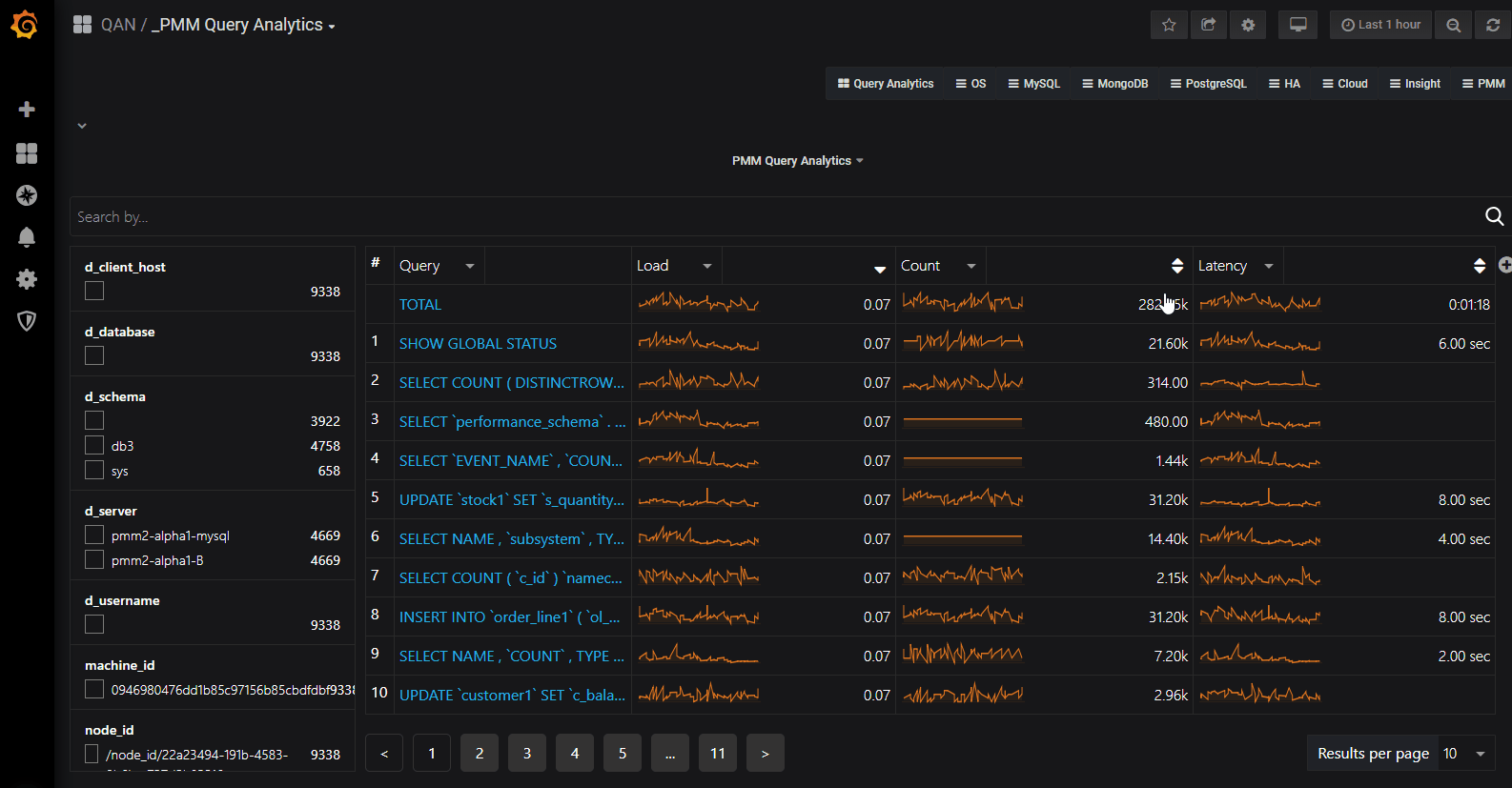
Task: Open the Alerting bell icon
Action: [27, 237]
